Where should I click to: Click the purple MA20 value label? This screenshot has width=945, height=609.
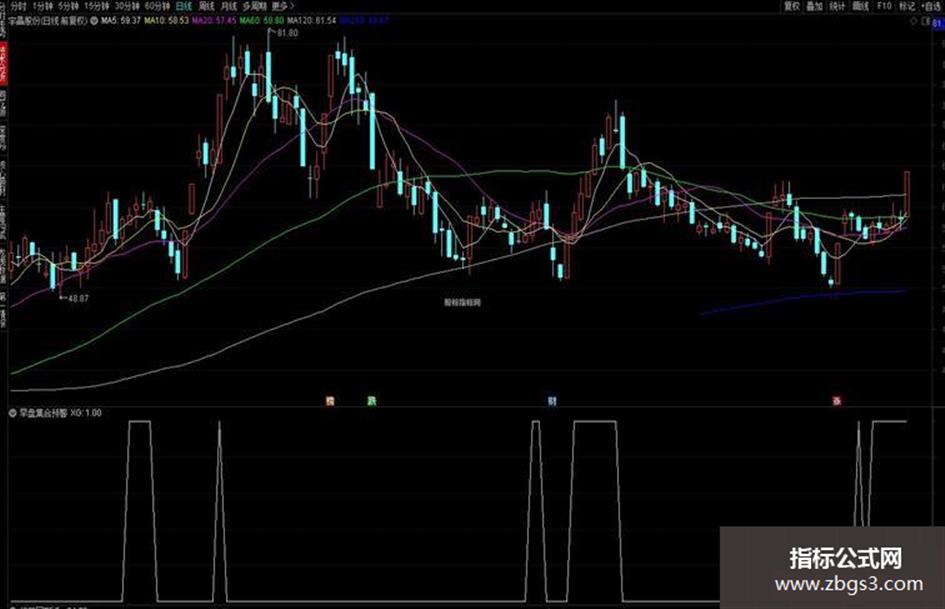pos(214,21)
